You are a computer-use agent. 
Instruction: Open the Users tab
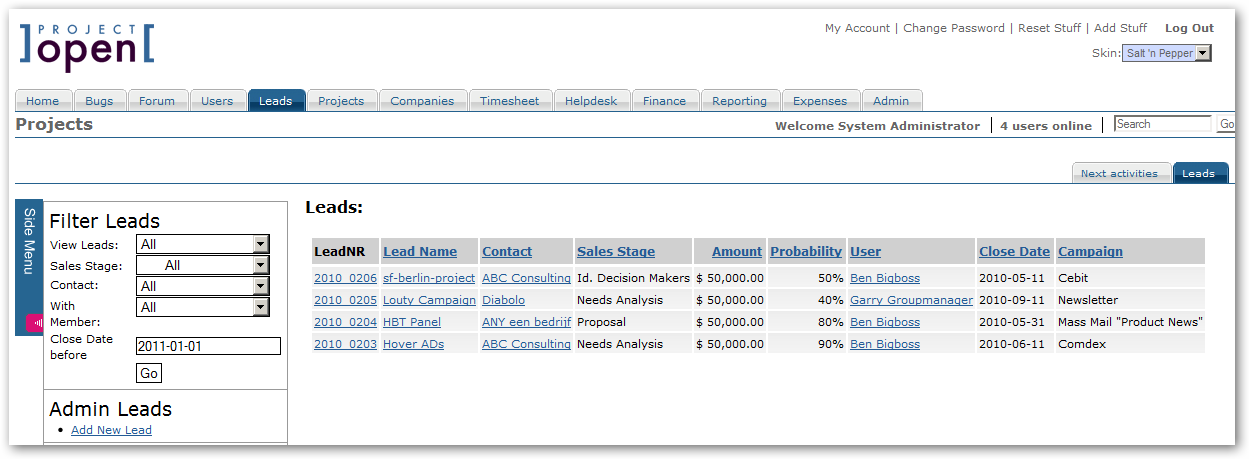click(x=217, y=101)
